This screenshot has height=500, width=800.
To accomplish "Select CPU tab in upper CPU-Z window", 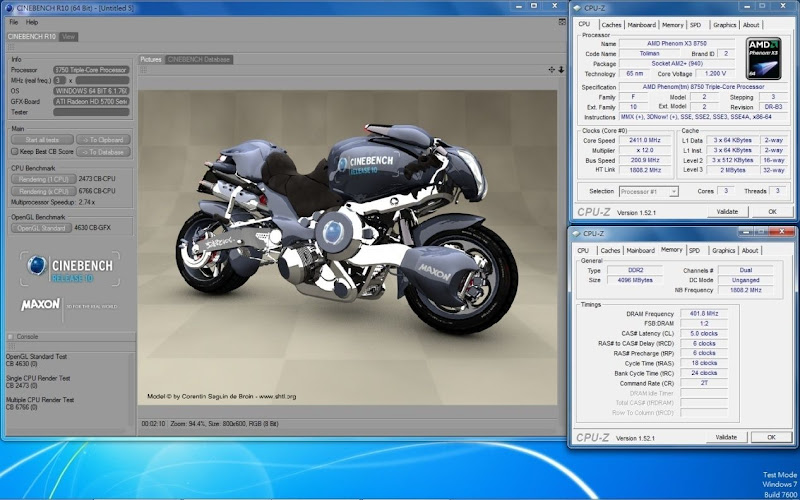I will (585, 24).
